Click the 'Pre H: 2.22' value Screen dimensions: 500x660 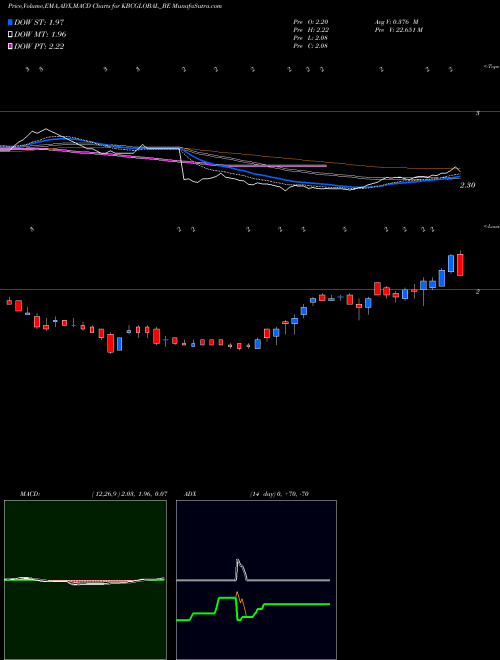[311, 30]
